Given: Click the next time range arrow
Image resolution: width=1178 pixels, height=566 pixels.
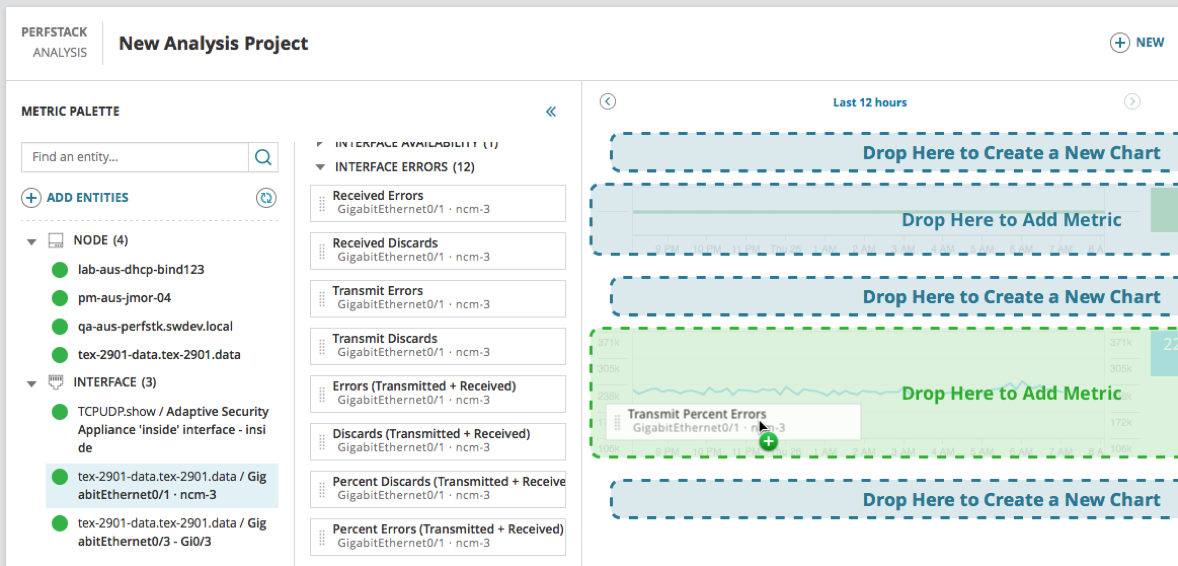Looking at the screenshot, I should (1131, 101).
